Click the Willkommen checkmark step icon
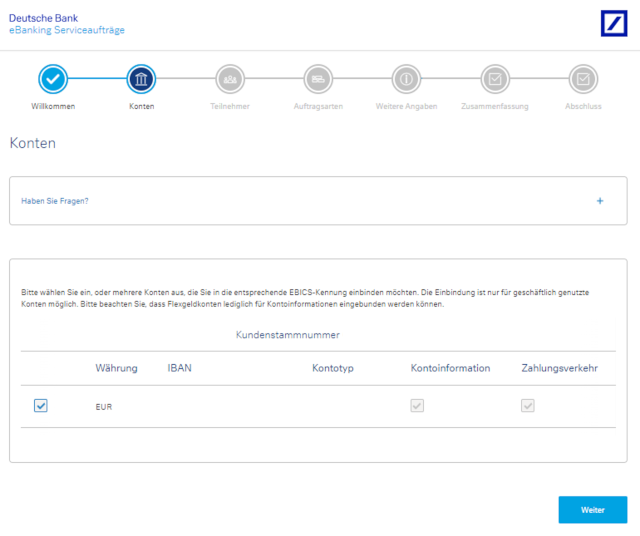Image resolution: width=640 pixels, height=536 pixels. point(53,78)
